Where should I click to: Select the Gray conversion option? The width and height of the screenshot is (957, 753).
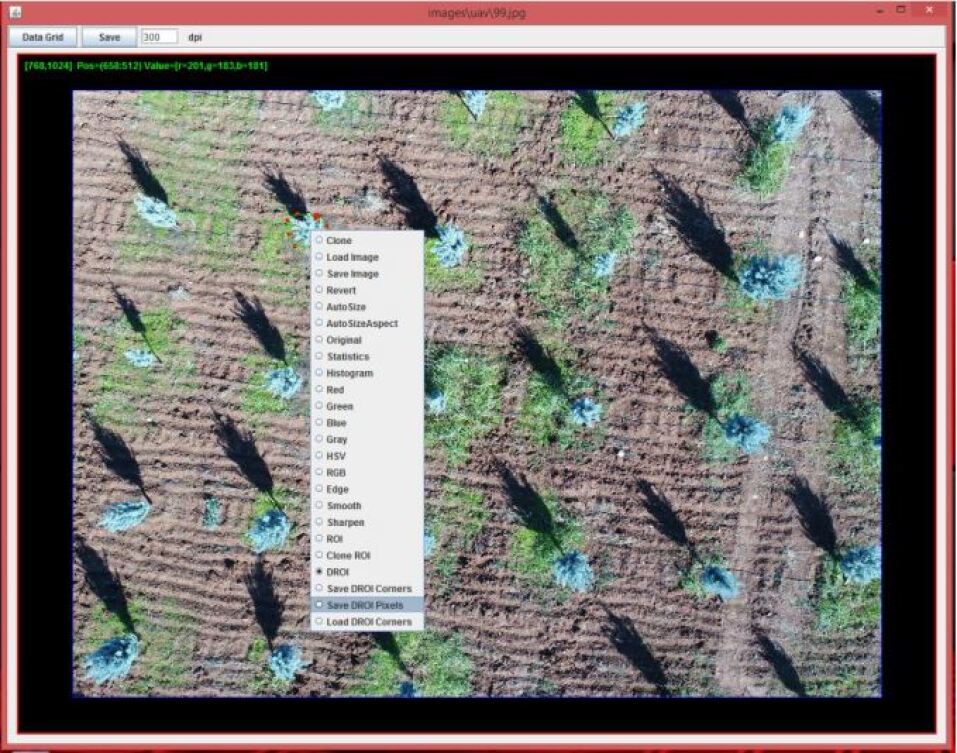[337, 439]
